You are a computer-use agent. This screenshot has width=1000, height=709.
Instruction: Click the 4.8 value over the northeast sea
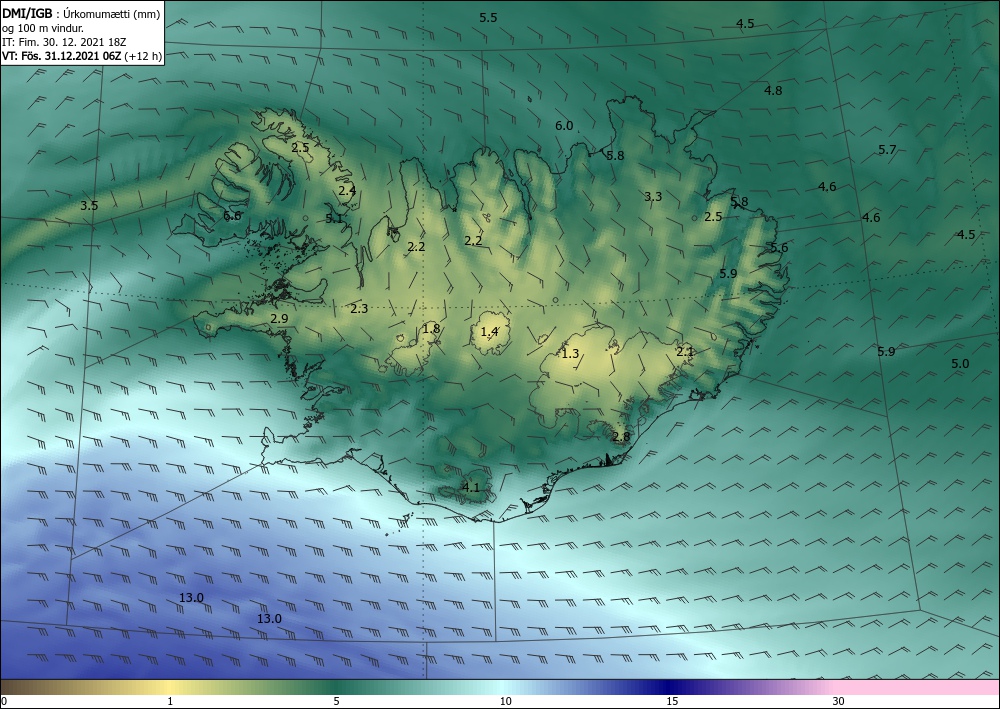click(773, 91)
